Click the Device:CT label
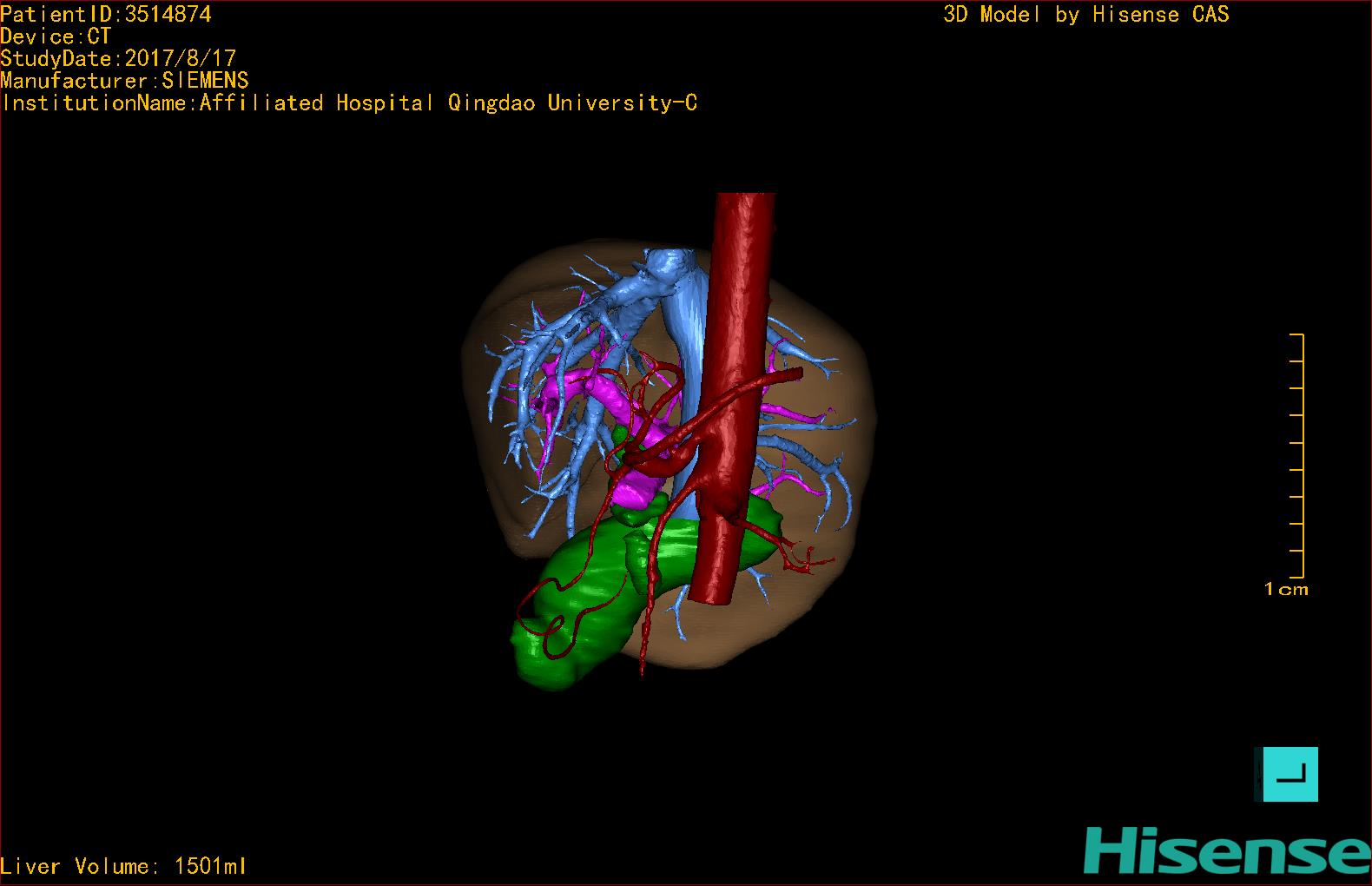1372x886 pixels. [x=56, y=36]
